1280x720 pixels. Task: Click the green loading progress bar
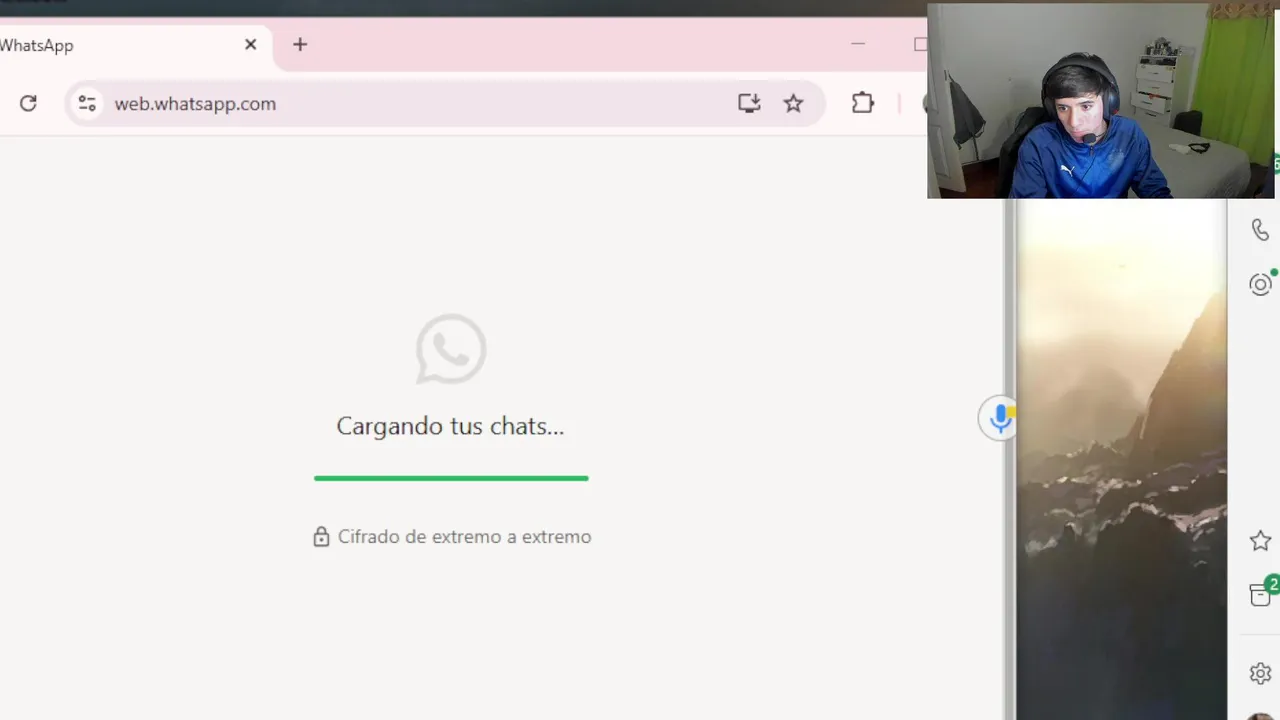[451, 478]
